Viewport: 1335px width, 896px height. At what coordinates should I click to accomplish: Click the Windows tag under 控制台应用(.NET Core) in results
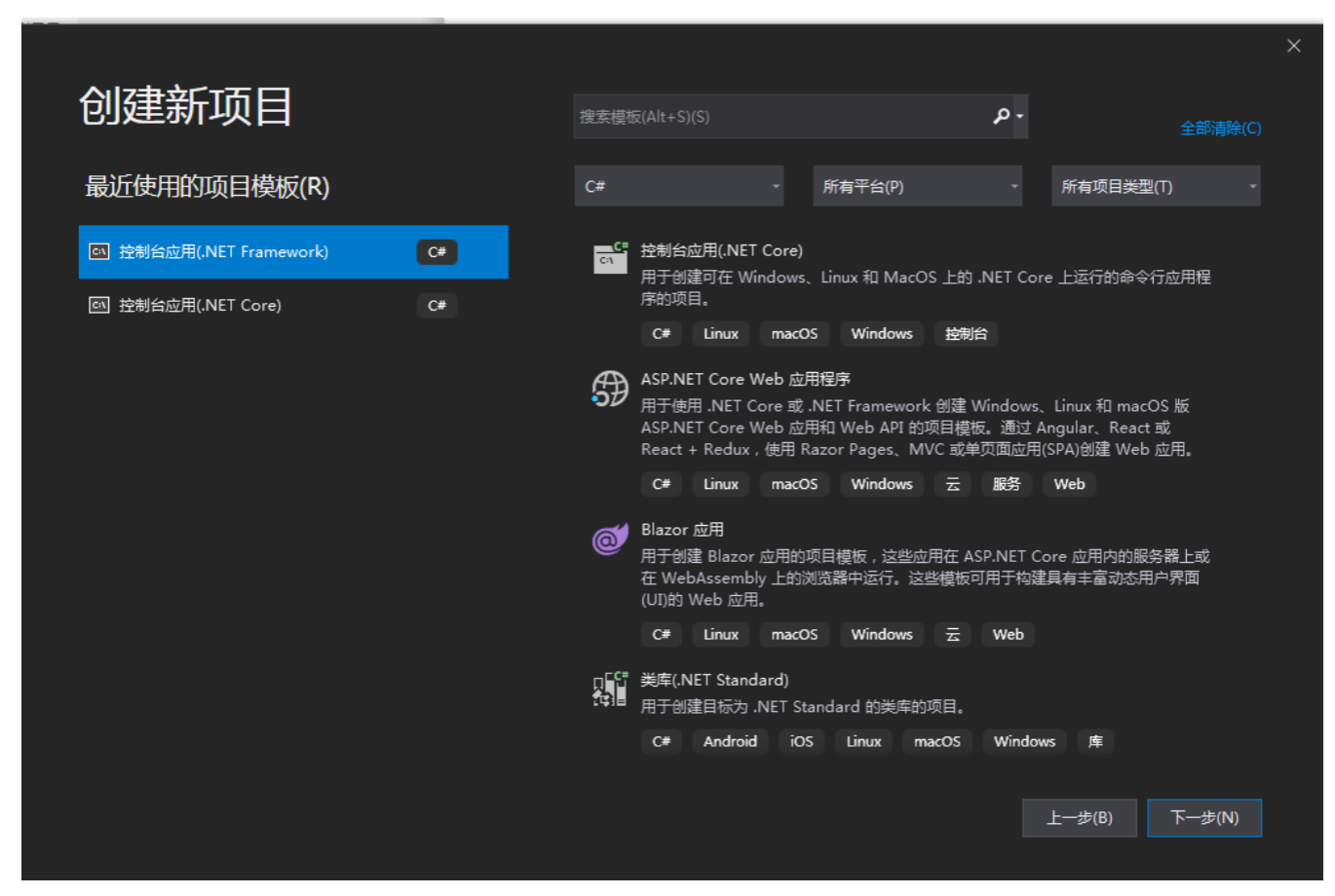tap(882, 334)
